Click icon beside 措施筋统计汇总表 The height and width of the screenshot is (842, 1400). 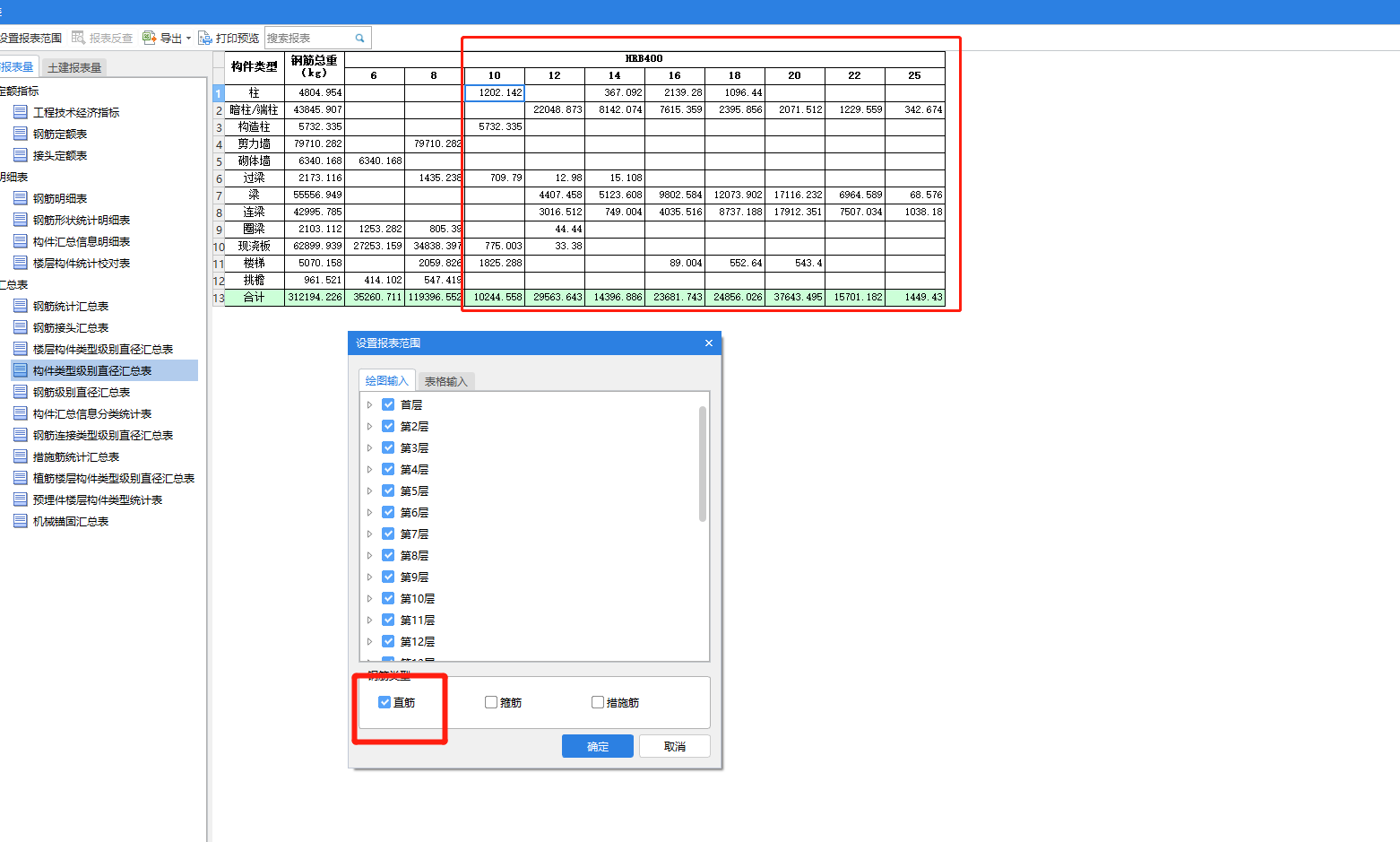tap(21, 456)
